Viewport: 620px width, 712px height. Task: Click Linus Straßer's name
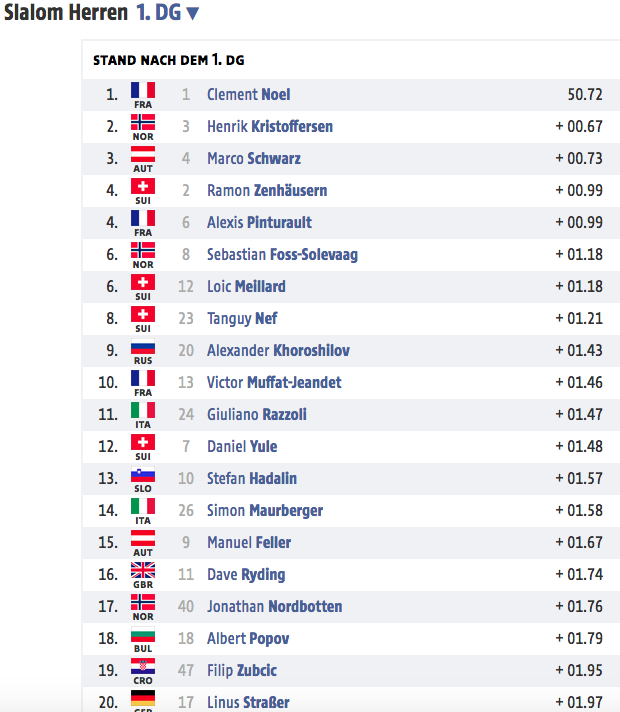248,702
